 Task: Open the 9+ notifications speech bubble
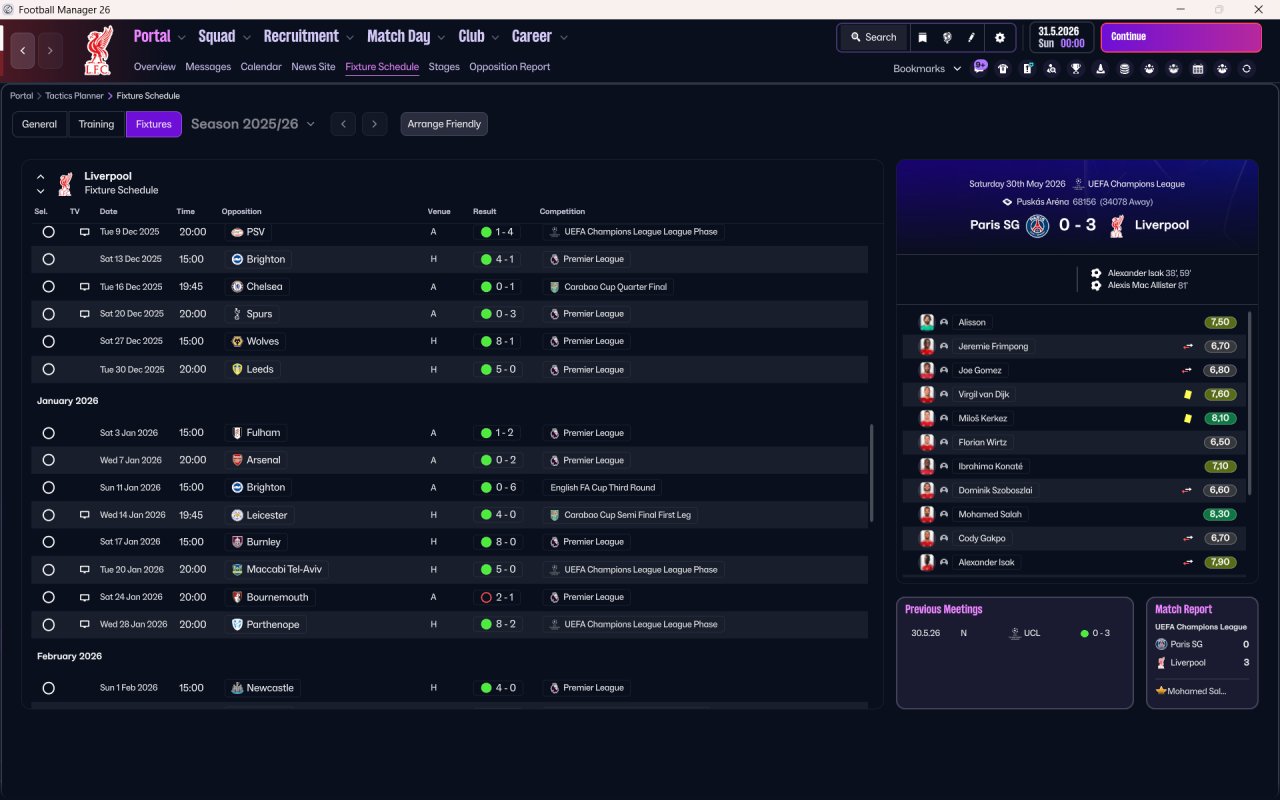point(980,66)
